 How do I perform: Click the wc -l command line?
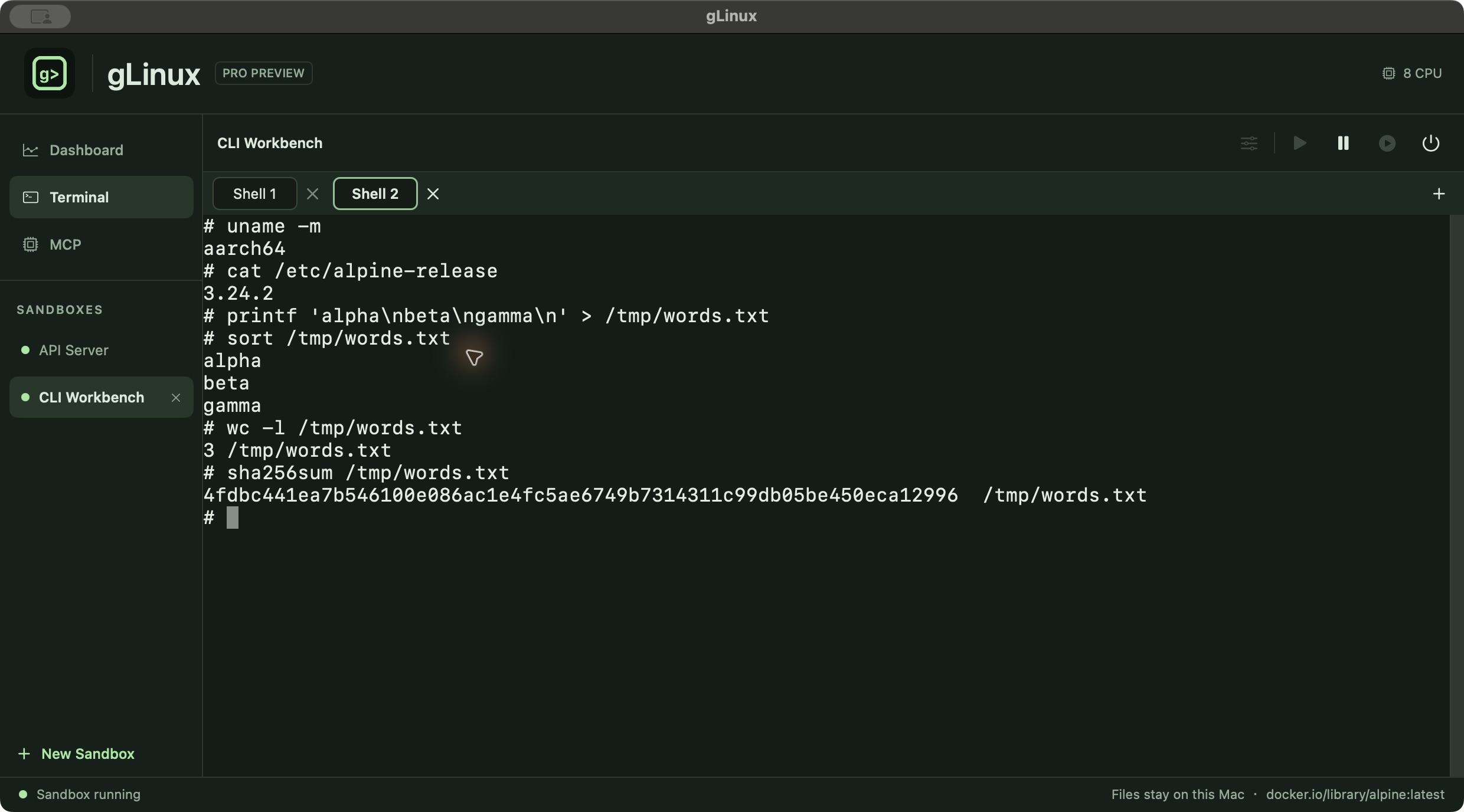[x=333, y=428]
